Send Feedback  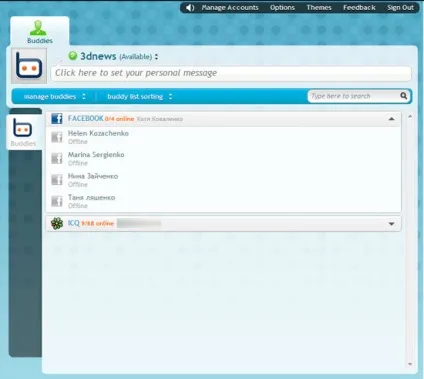(359, 8)
